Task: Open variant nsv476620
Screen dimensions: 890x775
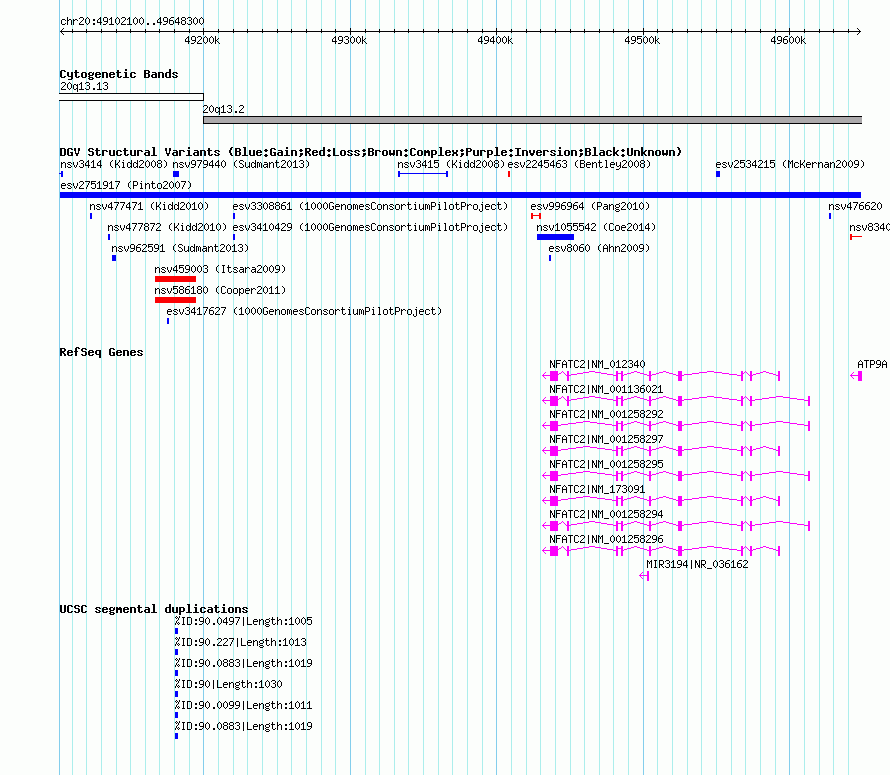Action: tap(855, 206)
